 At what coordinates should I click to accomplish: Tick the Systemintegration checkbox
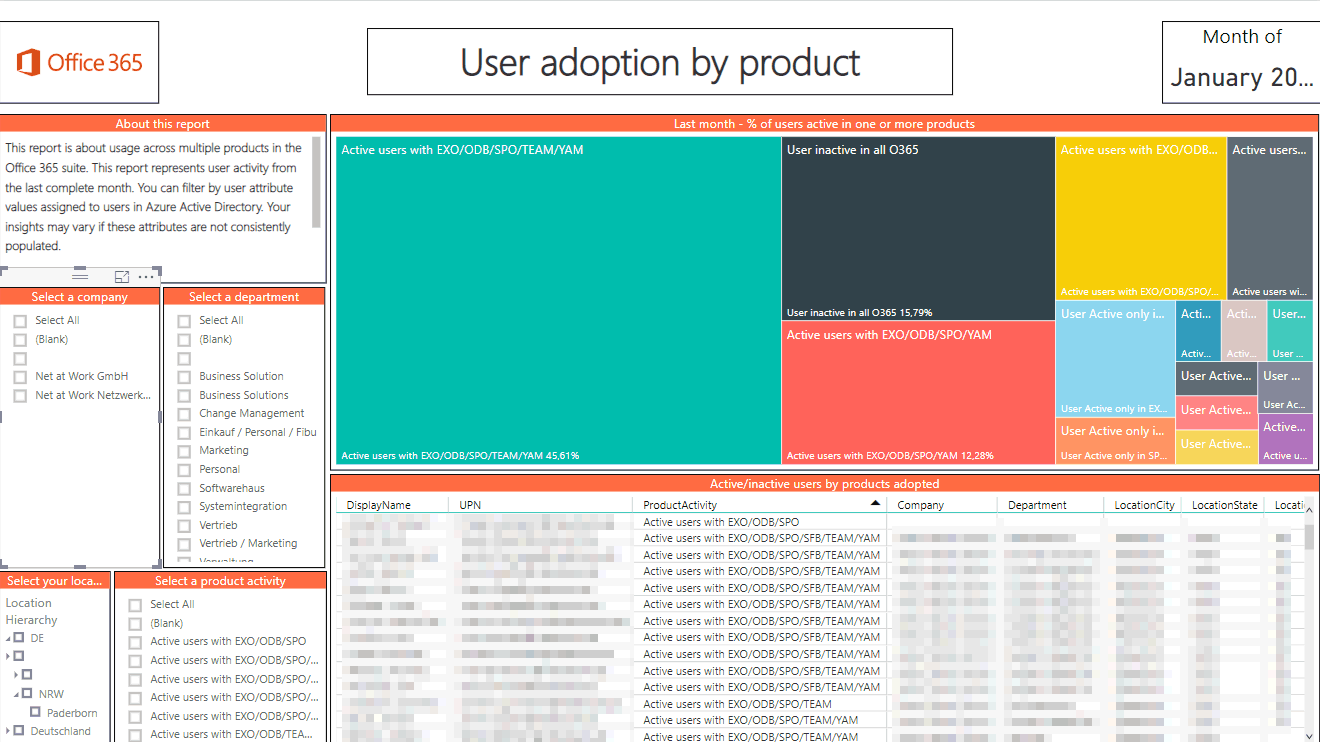point(184,507)
